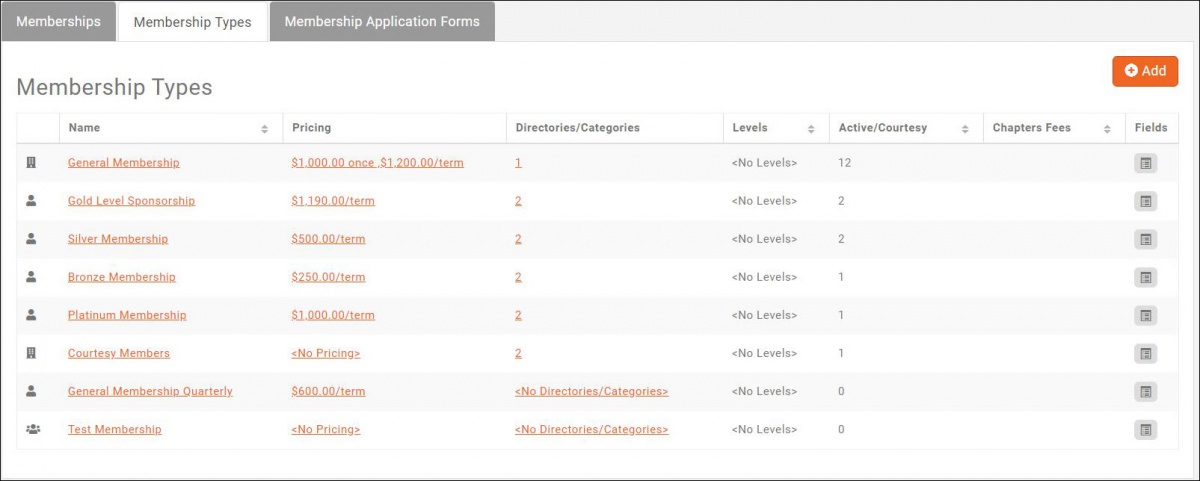Open the Silver Membership link

click(x=118, y=238)
